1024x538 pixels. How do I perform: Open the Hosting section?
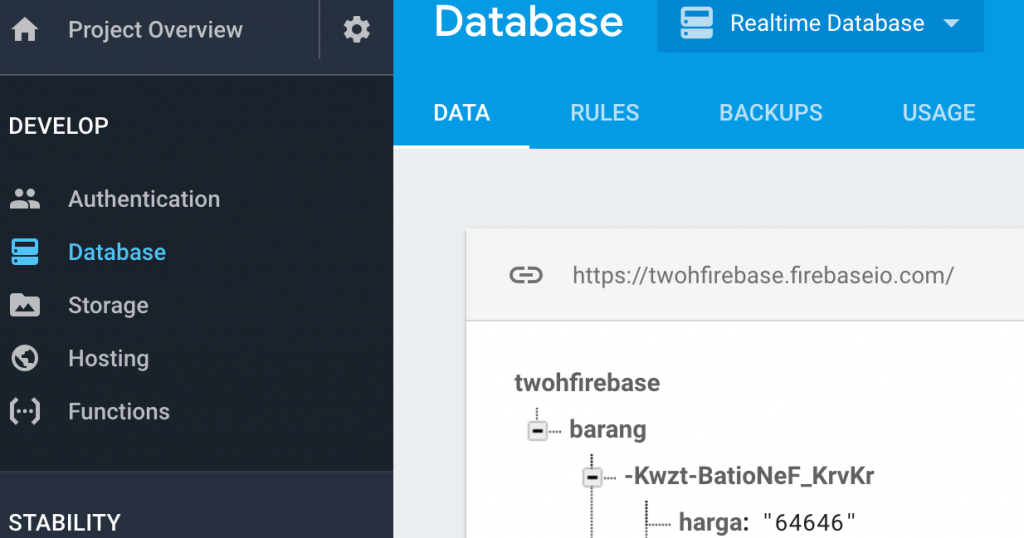(108, 358)
